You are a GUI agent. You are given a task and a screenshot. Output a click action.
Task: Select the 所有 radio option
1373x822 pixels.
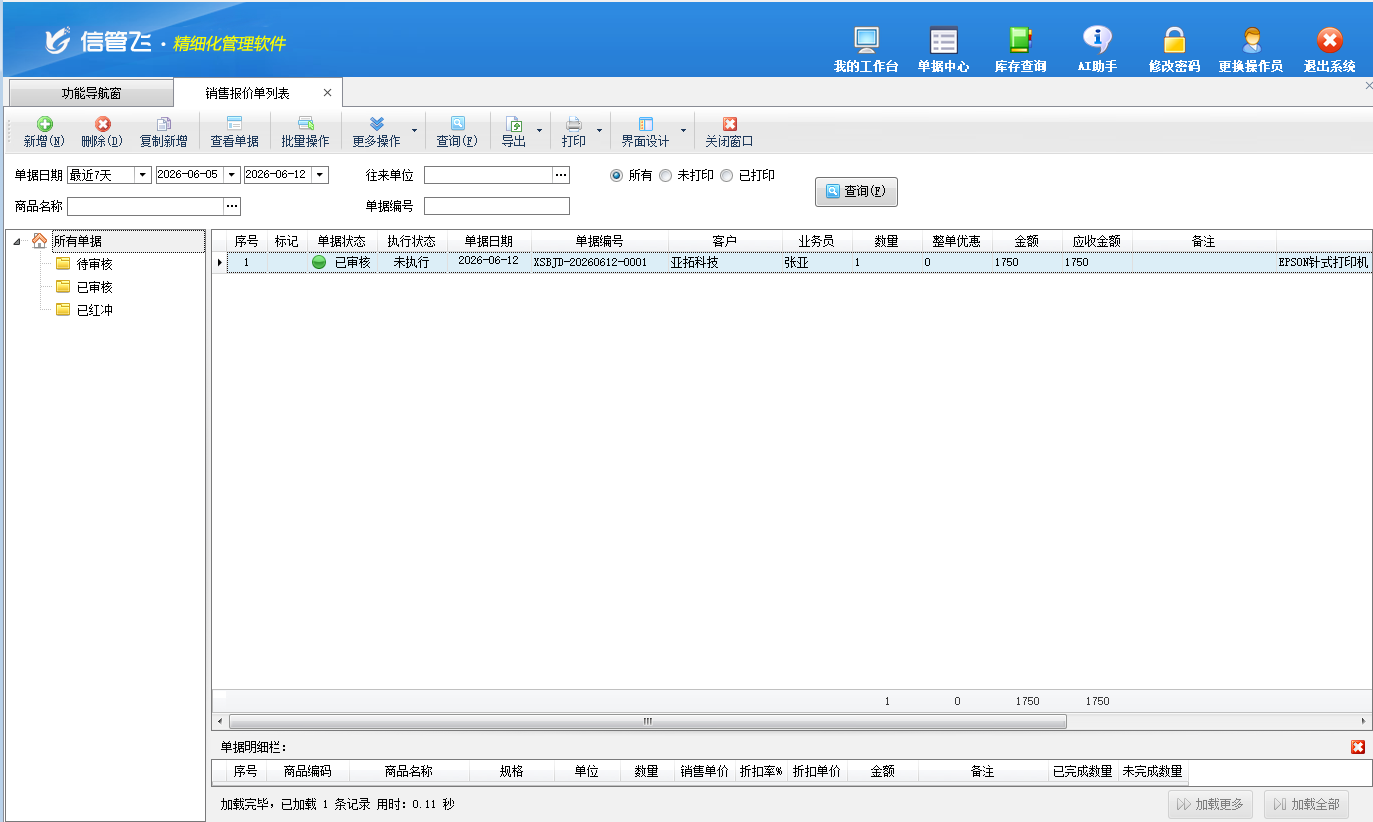click(x=616, y=175)
